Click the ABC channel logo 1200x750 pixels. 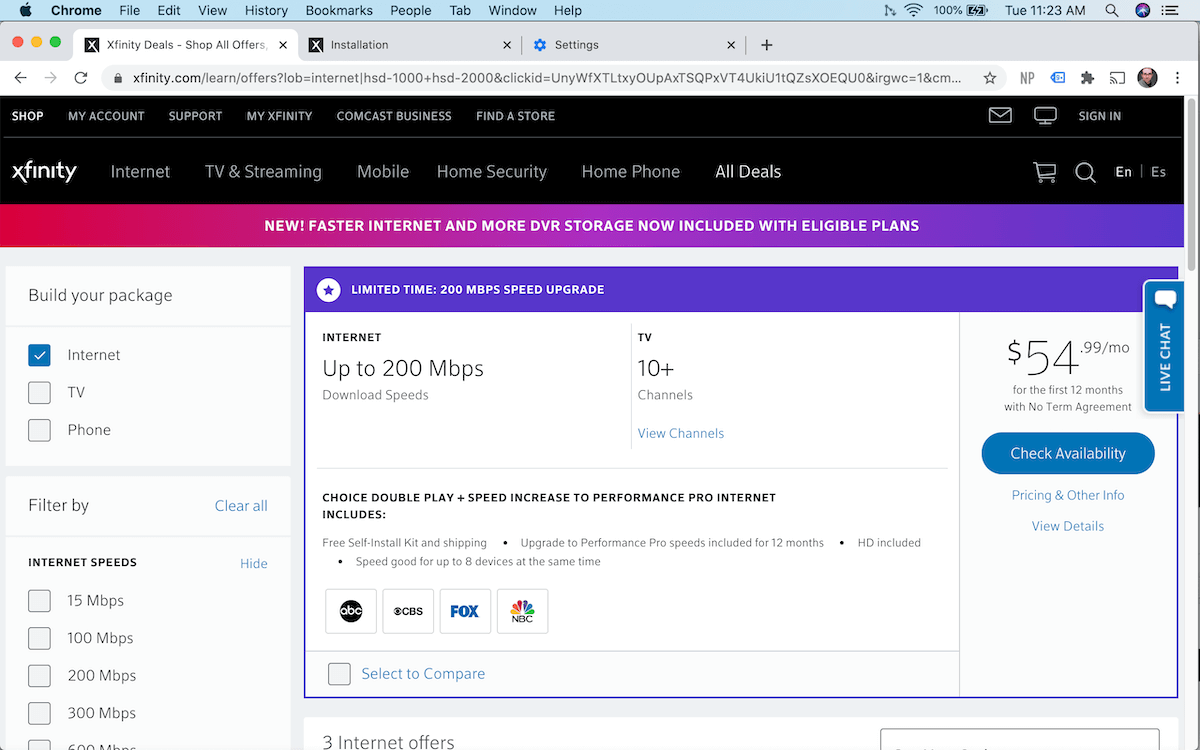click(x=351, y=611)
